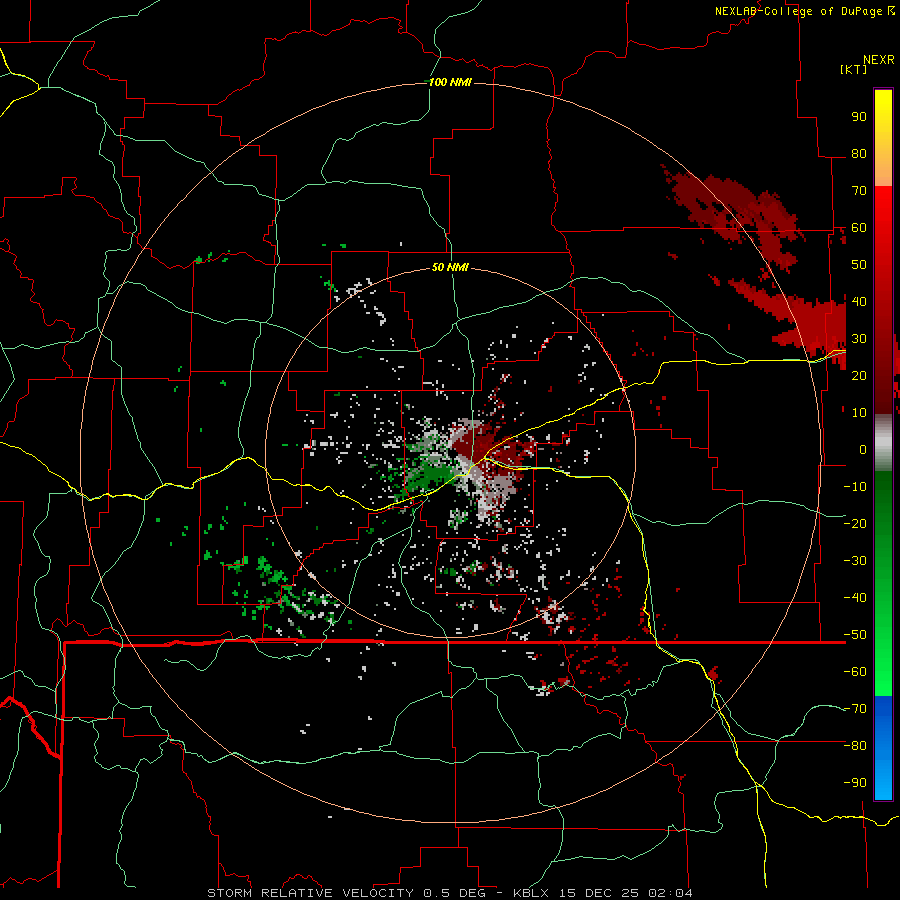Click the 30 value on velocity scale
This screenshot has height=900, width=900.
(x=859, y=339)
